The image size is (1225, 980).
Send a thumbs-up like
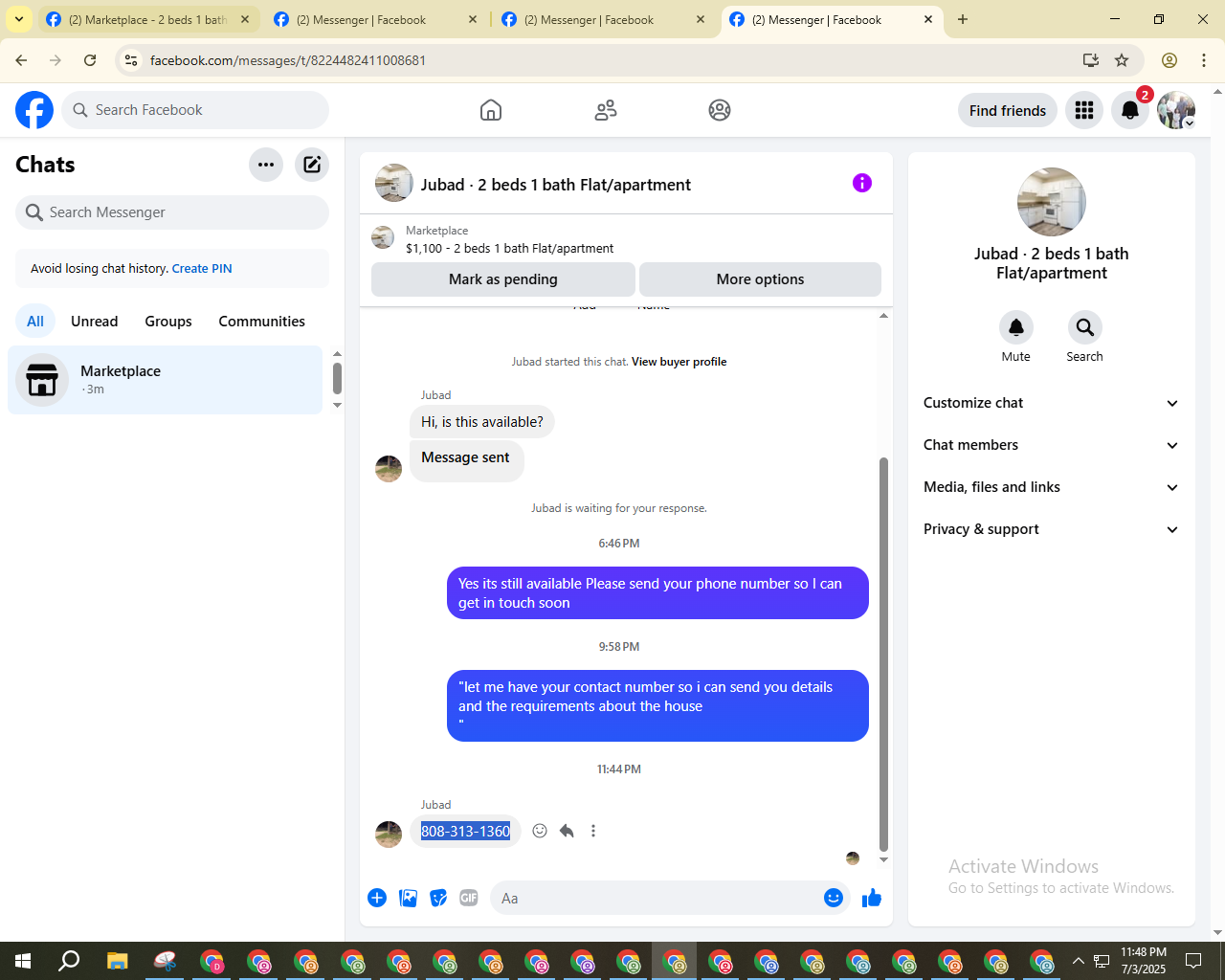(x=872, y=898)
